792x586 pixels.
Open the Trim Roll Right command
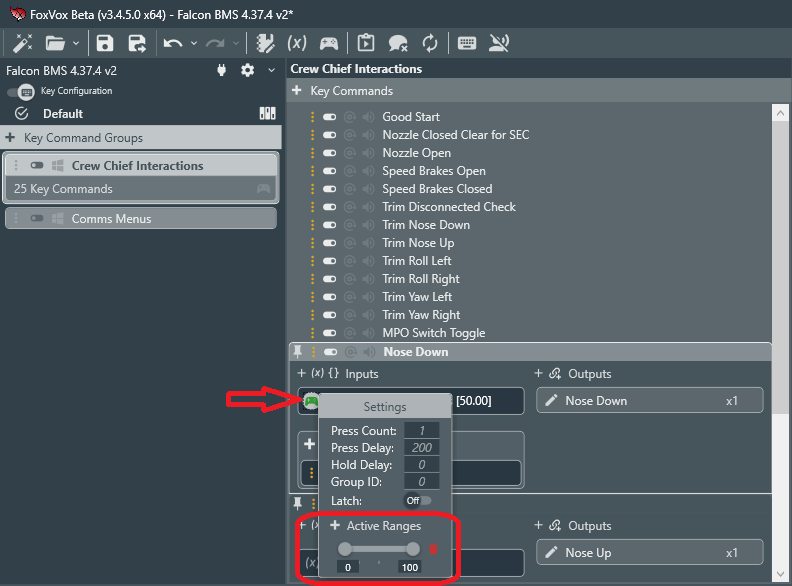(x=421, y=279)
